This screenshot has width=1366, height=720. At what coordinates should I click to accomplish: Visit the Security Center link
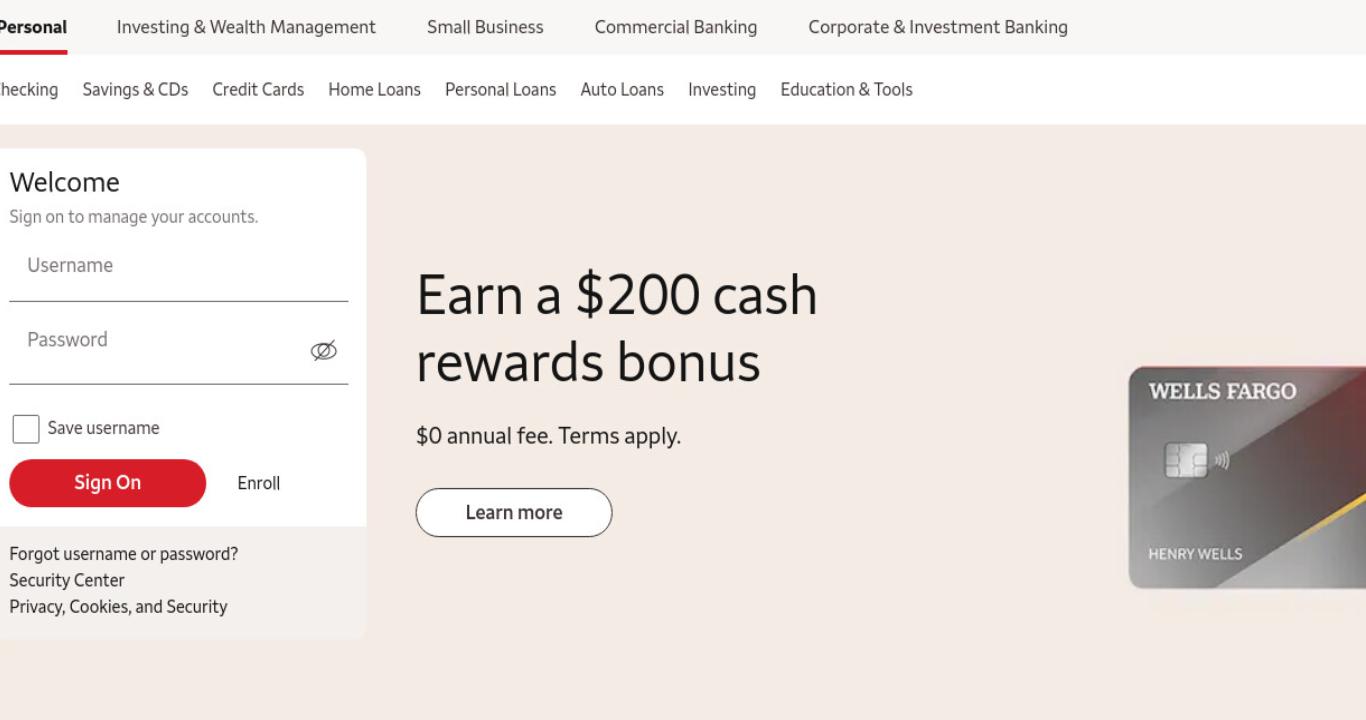[x=67, y=580]
